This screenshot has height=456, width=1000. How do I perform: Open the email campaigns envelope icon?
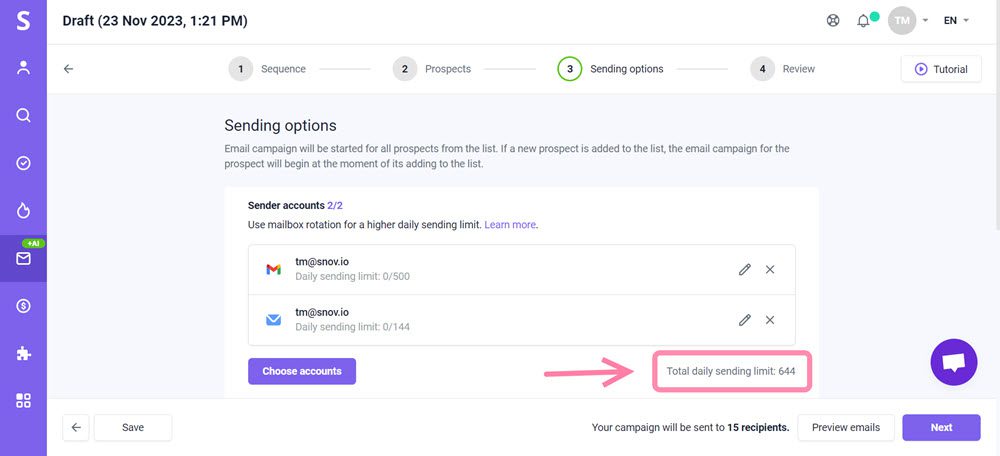tap(23, 259)
